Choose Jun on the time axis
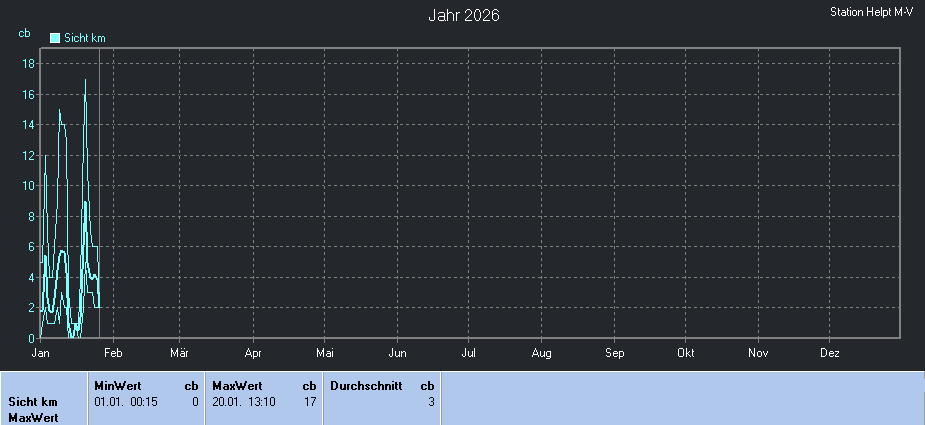Image resolution: width=925 pixels, height=425 pixels. point(397,353)
